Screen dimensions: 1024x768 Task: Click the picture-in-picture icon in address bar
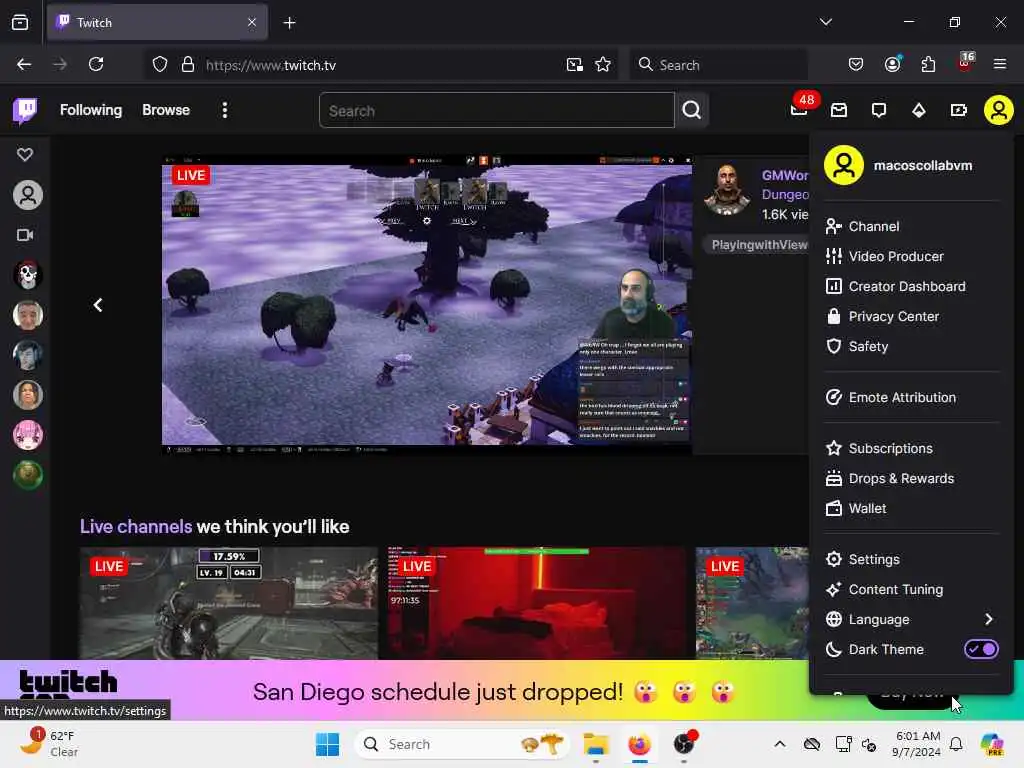pos(575,65)
